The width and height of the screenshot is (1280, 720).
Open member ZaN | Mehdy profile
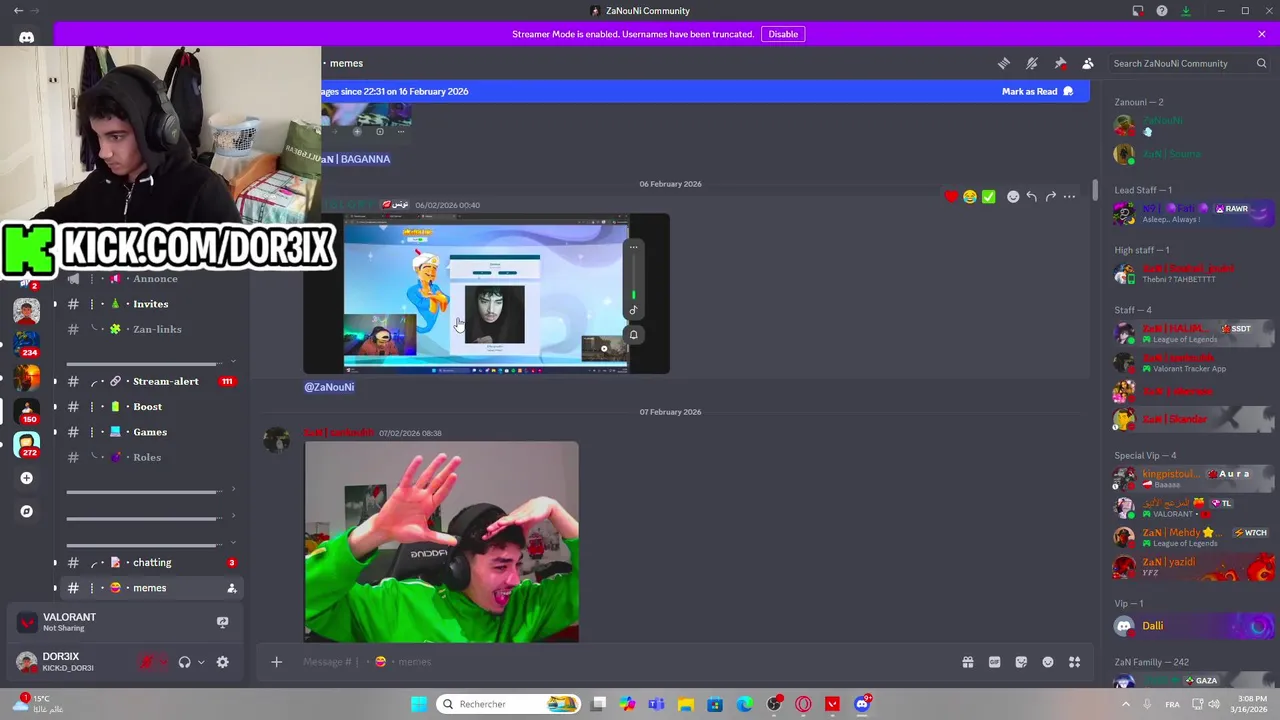point(1193,537)
